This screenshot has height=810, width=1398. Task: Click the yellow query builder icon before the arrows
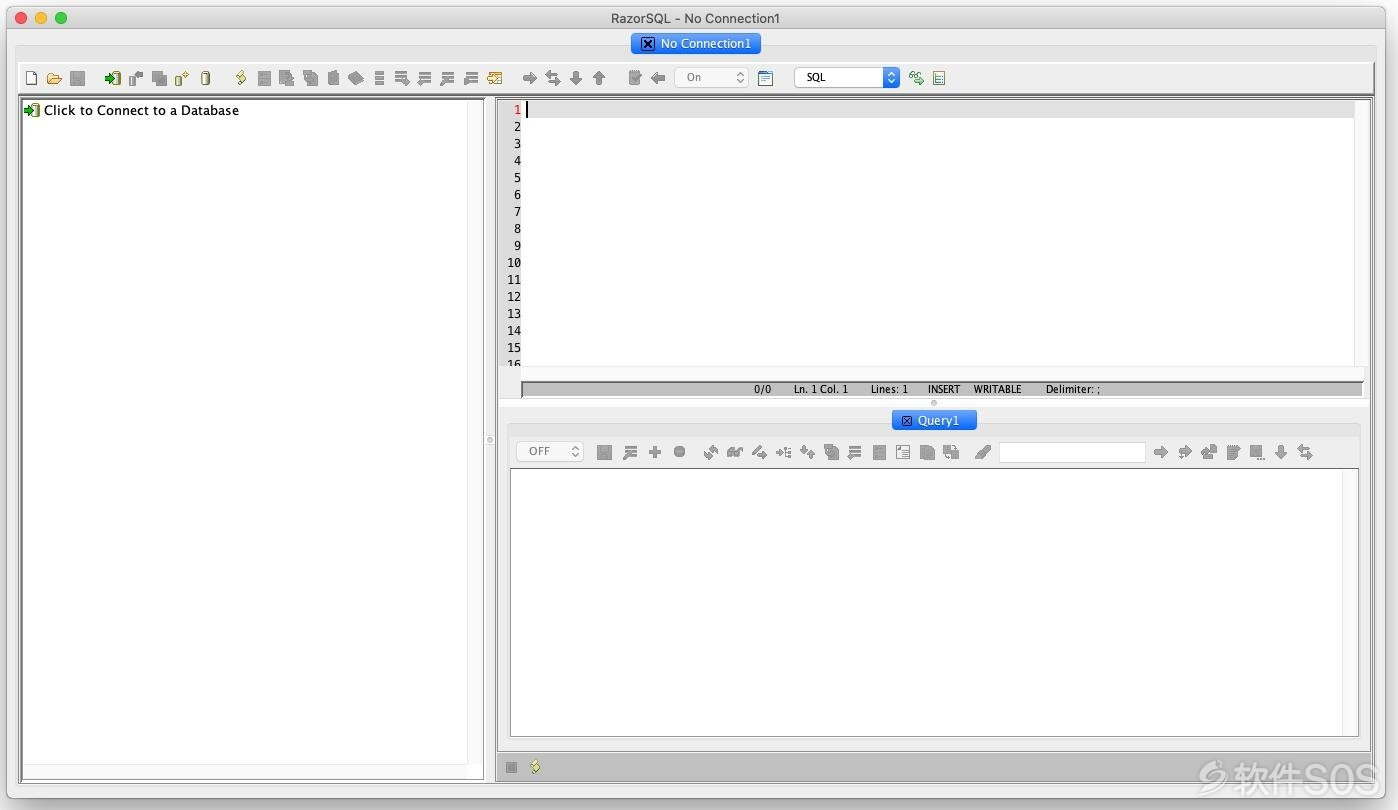[x=495, y=78]
